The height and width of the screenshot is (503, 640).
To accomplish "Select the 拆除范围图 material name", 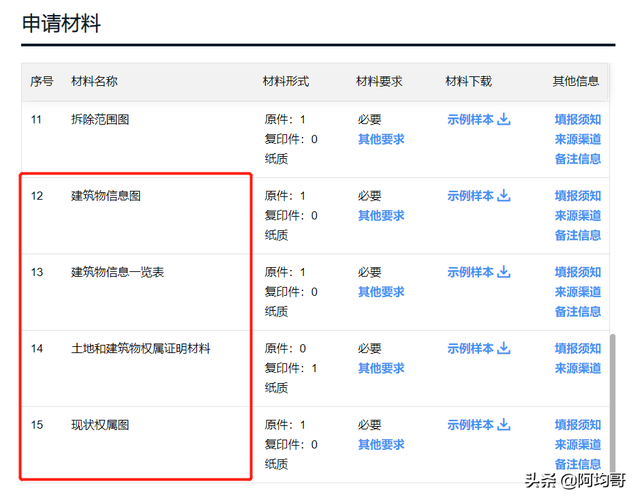I will tap(100, 120).
